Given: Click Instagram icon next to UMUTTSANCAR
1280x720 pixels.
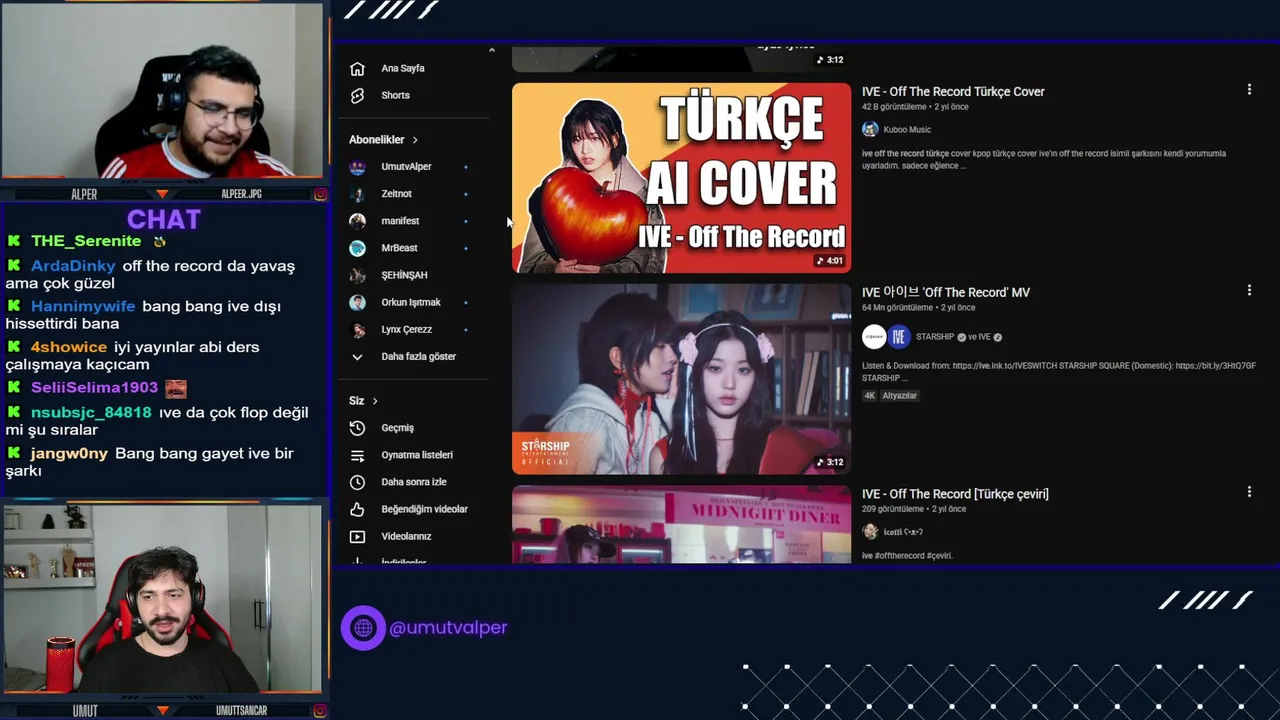Looking at the screenshot, I should [320, 711].
